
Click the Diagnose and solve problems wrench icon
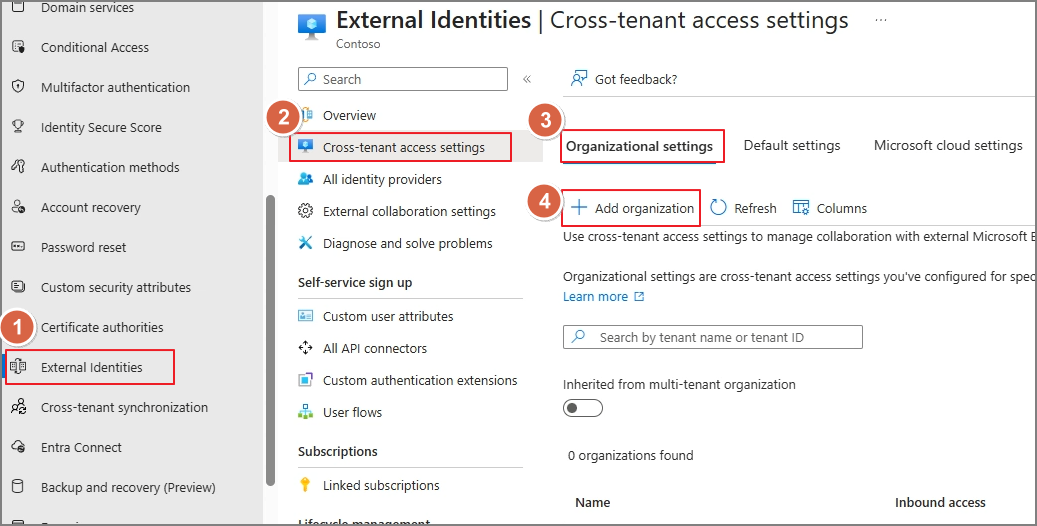[x=306, y=243]
